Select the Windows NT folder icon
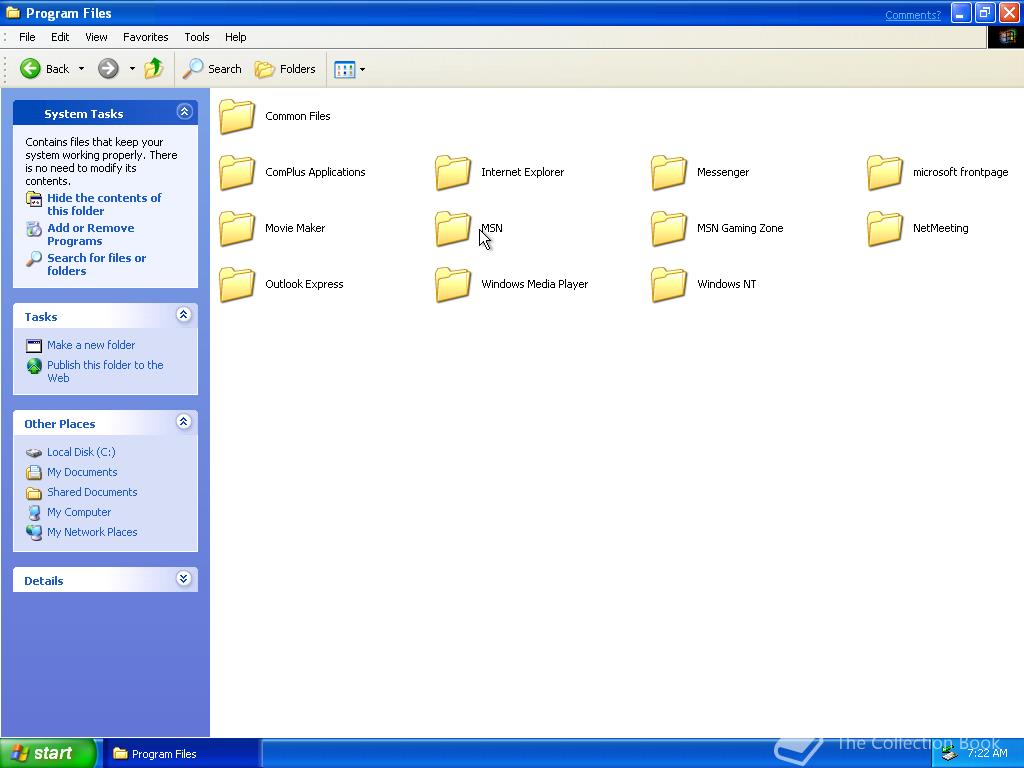 pos(669,285)
